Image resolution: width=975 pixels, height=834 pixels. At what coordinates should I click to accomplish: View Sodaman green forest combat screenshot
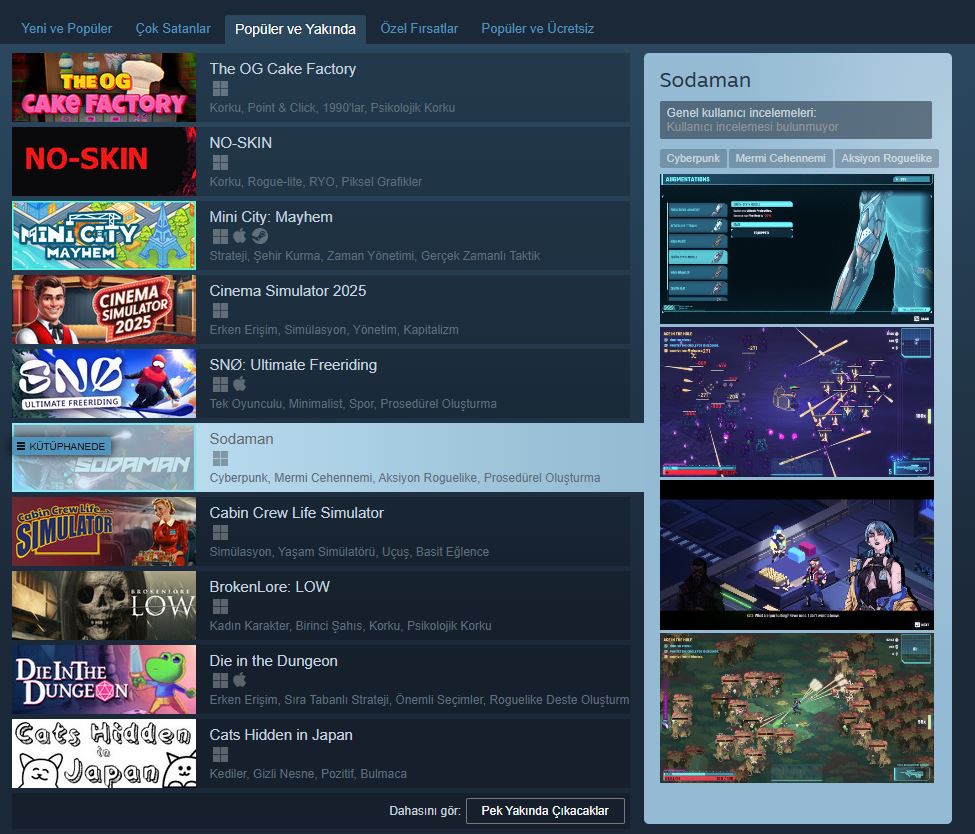(x=797, y=708)
